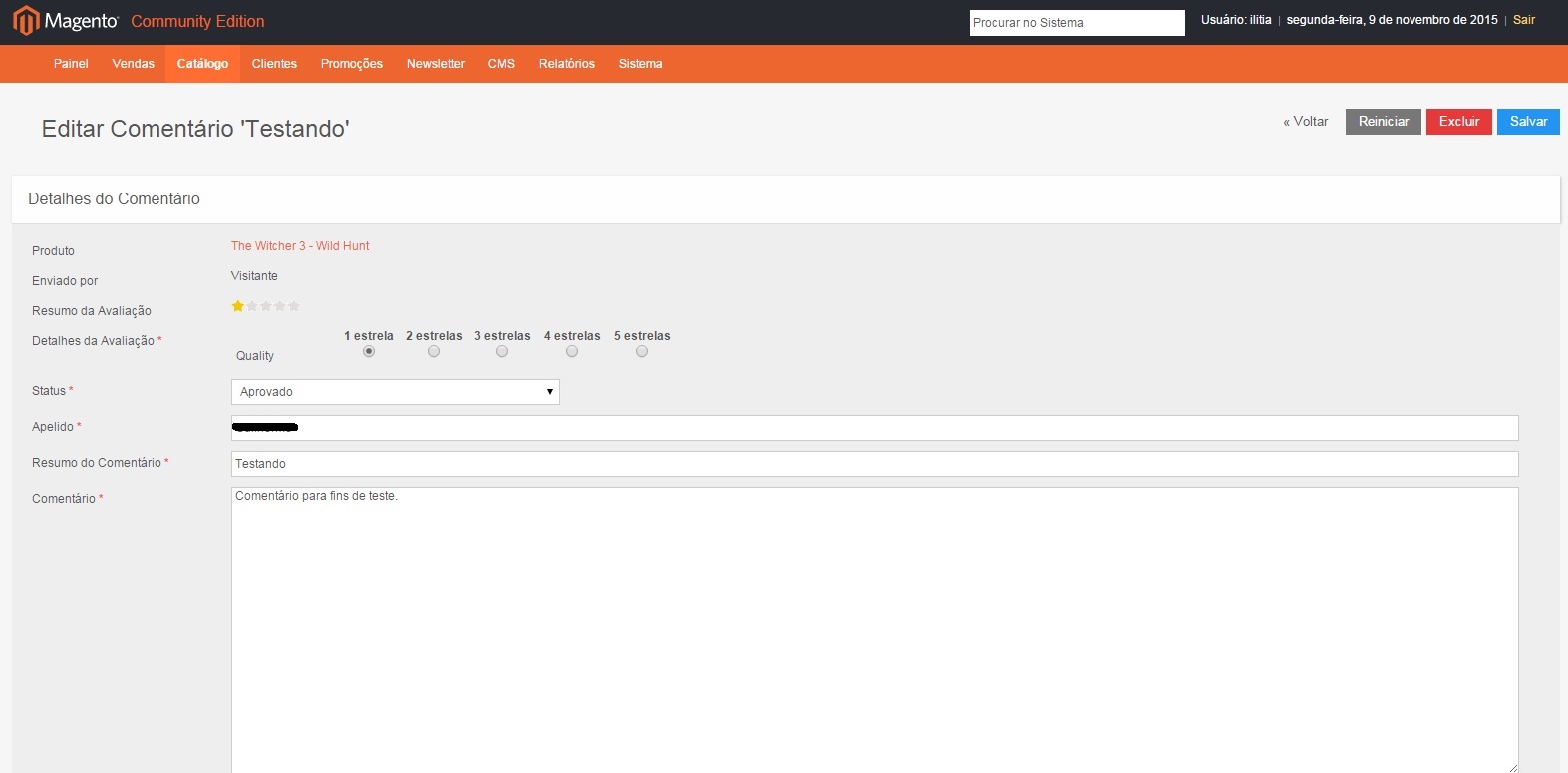Select the 2 estrelas radio button

click(x=434, y=351)
